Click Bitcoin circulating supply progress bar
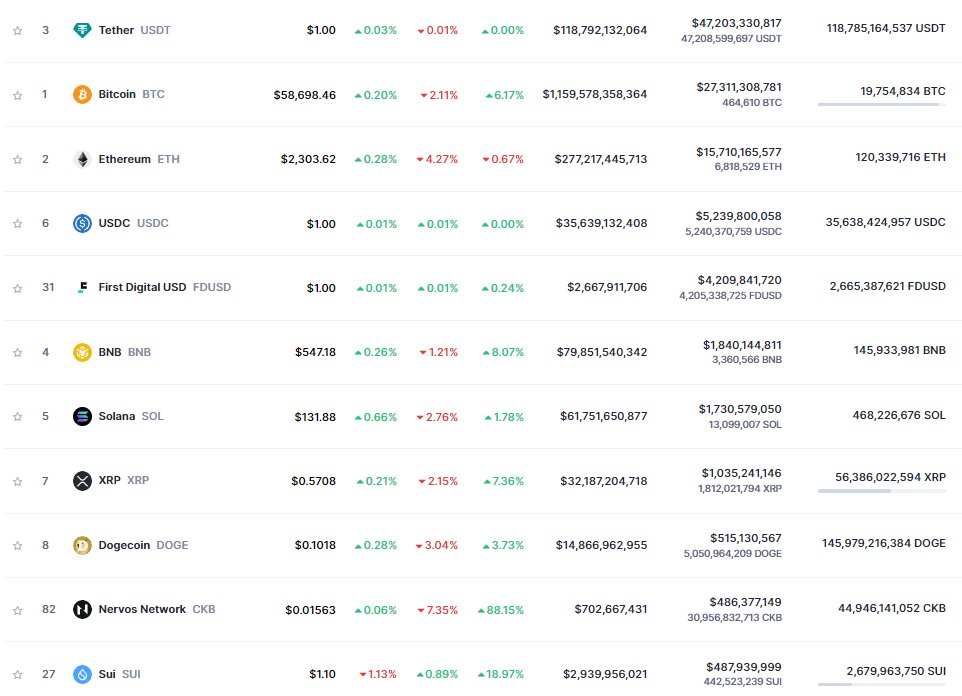The image size is (962, 696). 882,104
